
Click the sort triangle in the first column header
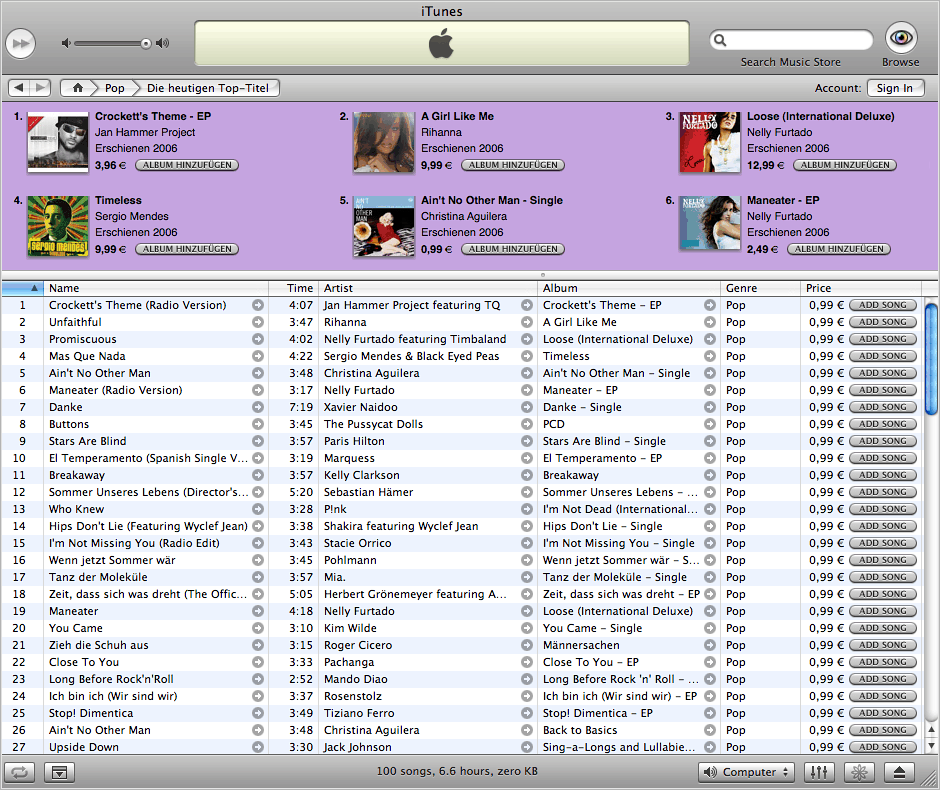(34, 288)
